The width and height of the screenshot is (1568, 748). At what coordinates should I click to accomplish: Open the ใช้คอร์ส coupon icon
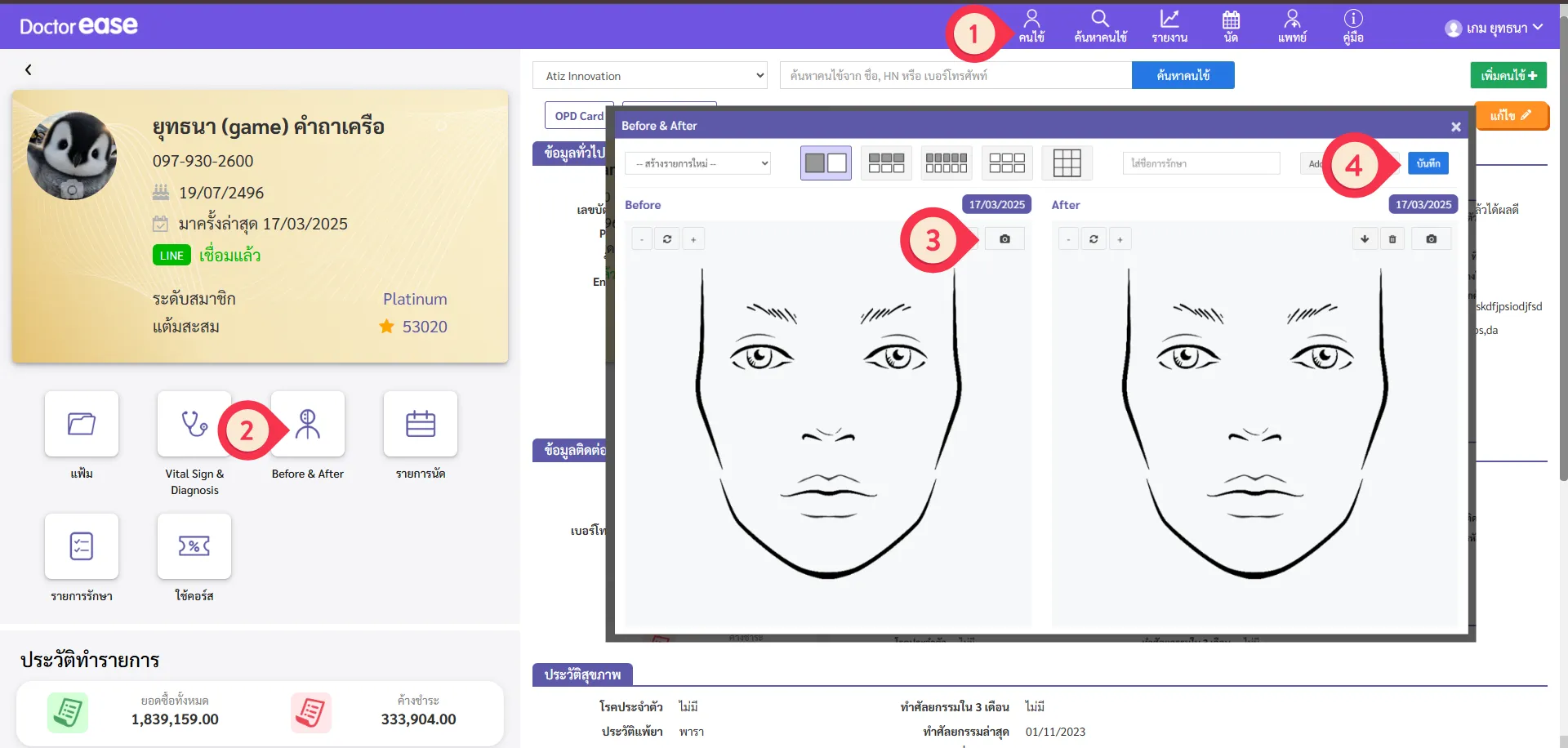click(194, 546)
